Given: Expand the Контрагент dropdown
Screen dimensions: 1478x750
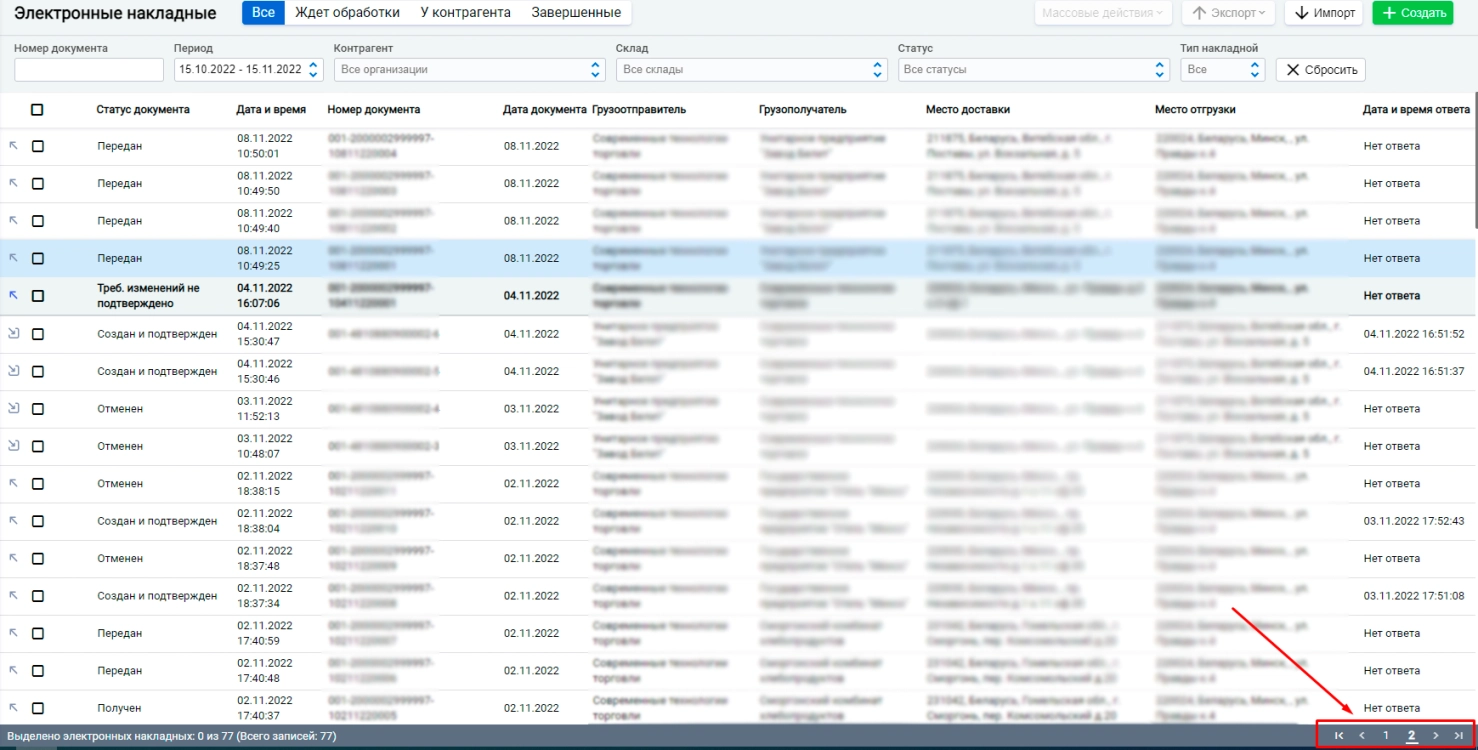Looking at the screenshot, I should click(x=470, y=69).
